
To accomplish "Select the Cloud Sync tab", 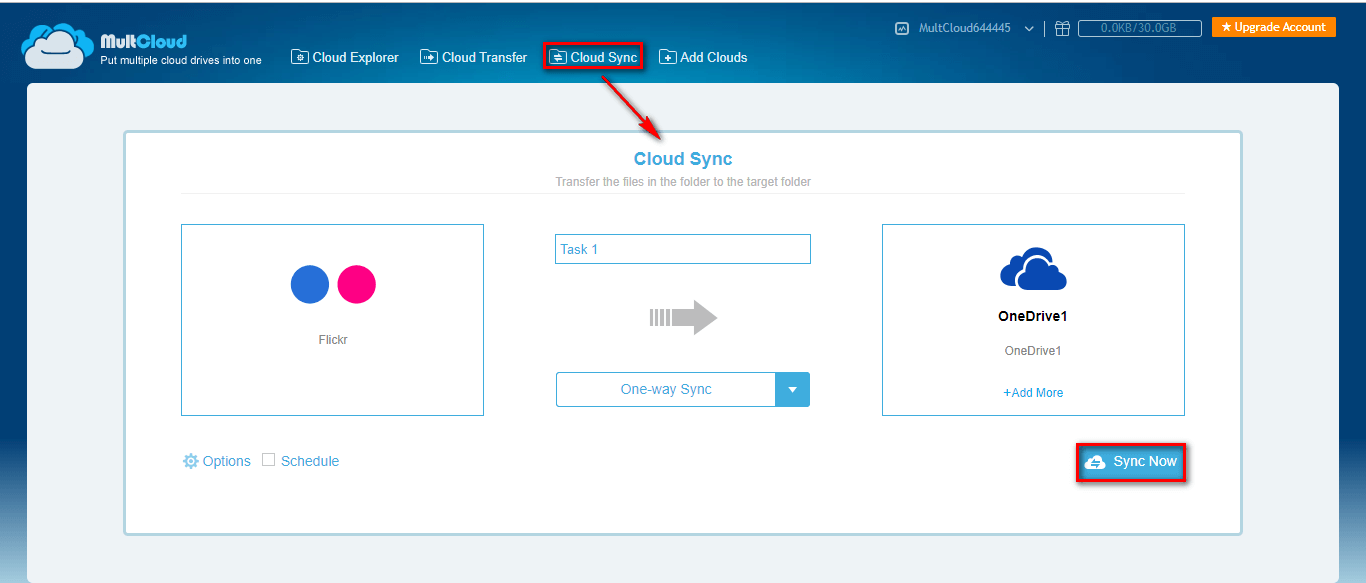I will (x=593, y=57).
